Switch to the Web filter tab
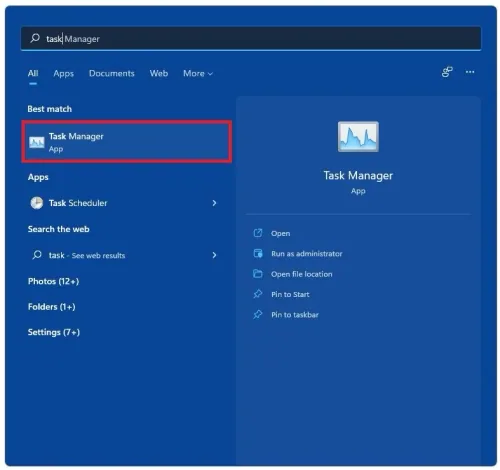 point(159,73)
